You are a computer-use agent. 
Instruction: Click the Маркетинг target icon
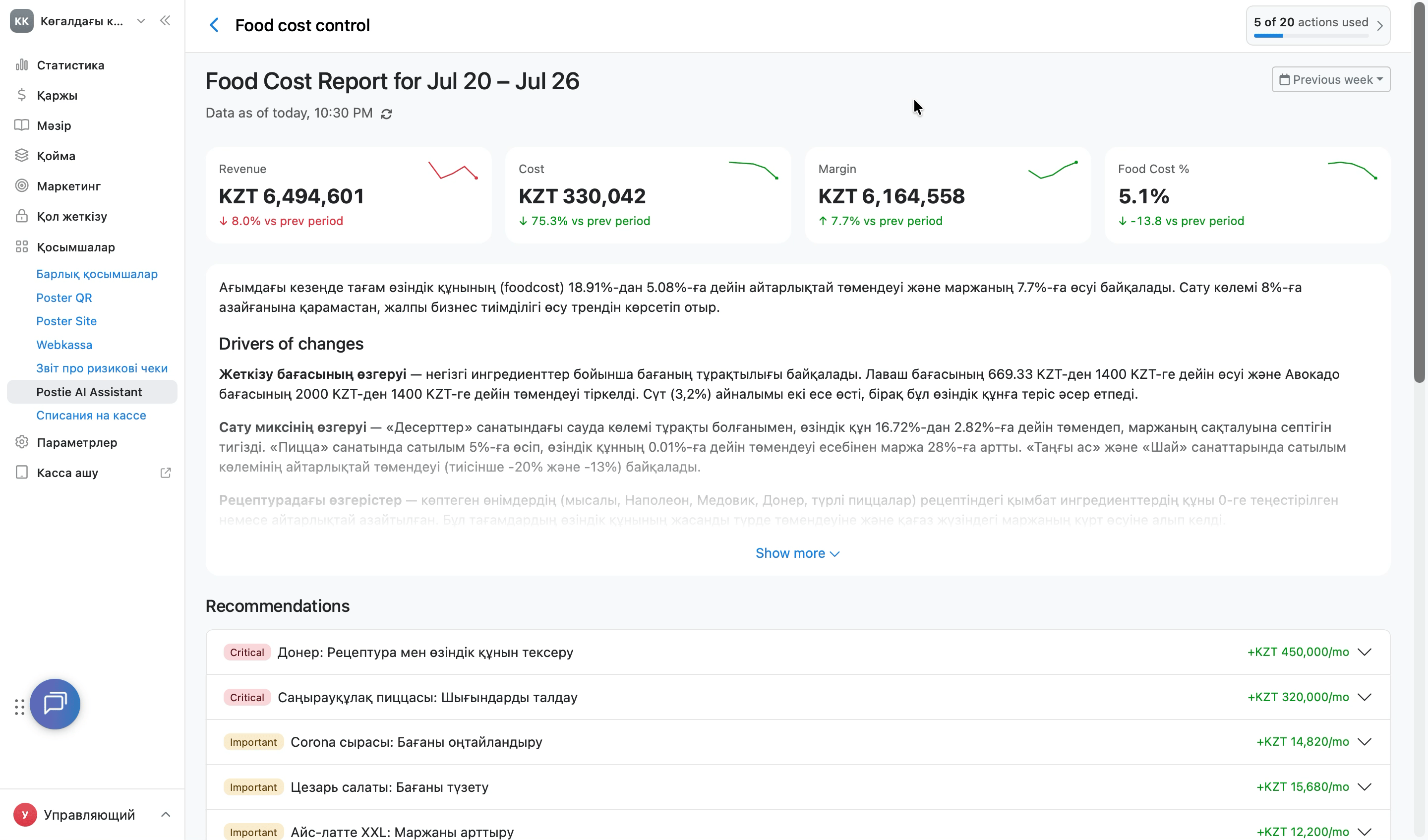(x=21, y=186)
